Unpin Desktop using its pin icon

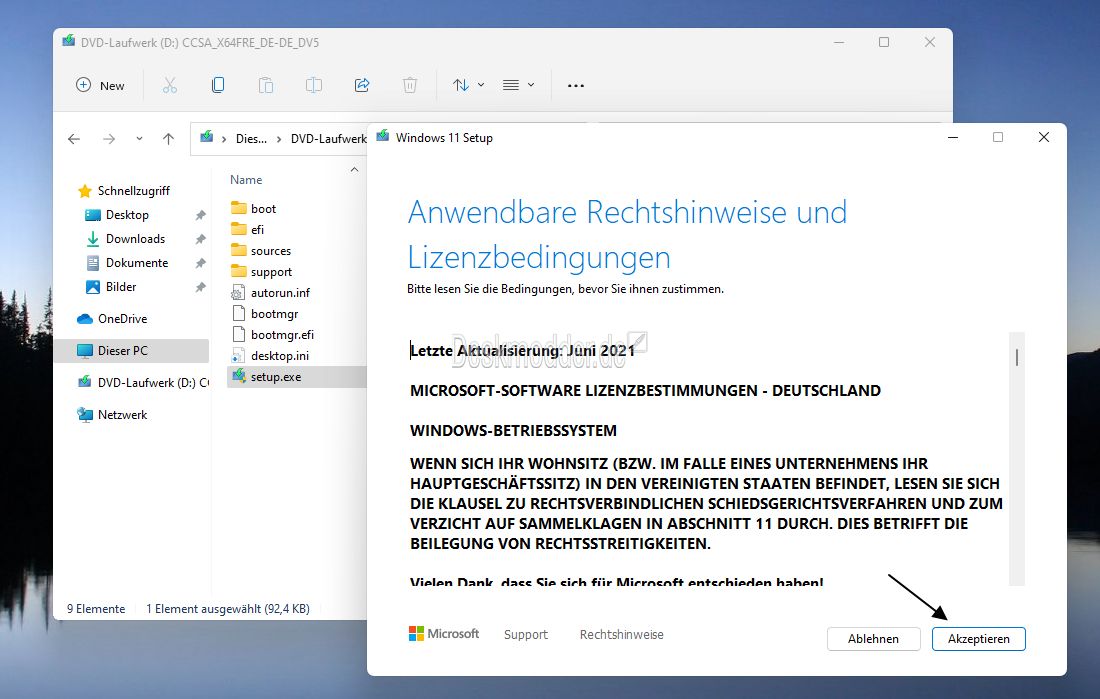pyautogui.click(x=201, y=215)
